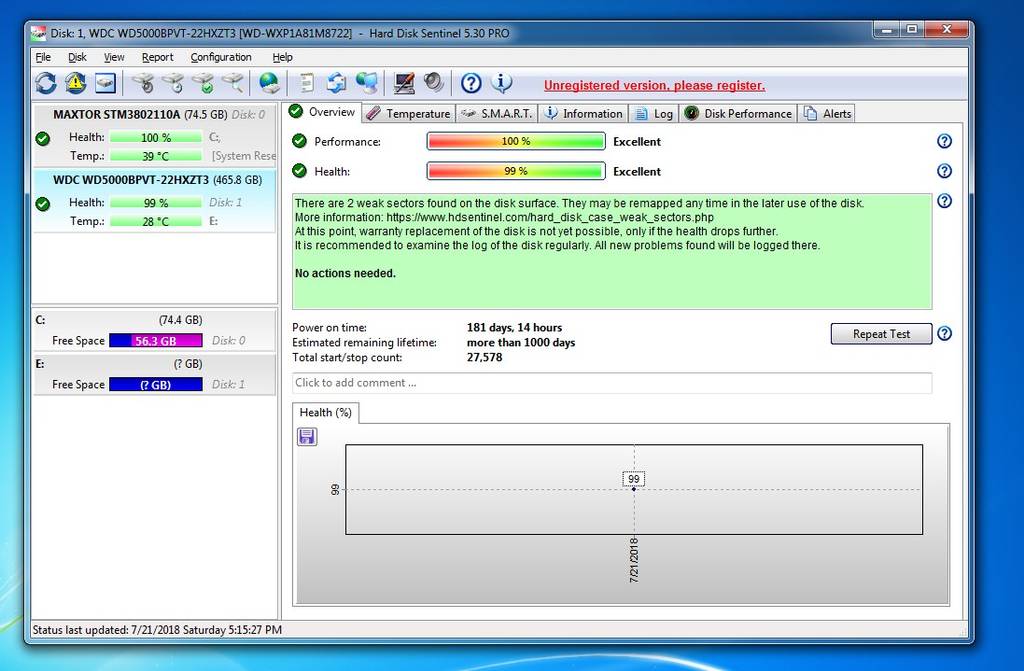Click help icon next to Repeat Test
The height and width of the screenshot is (671, 1024).
(x=944, y=334)
